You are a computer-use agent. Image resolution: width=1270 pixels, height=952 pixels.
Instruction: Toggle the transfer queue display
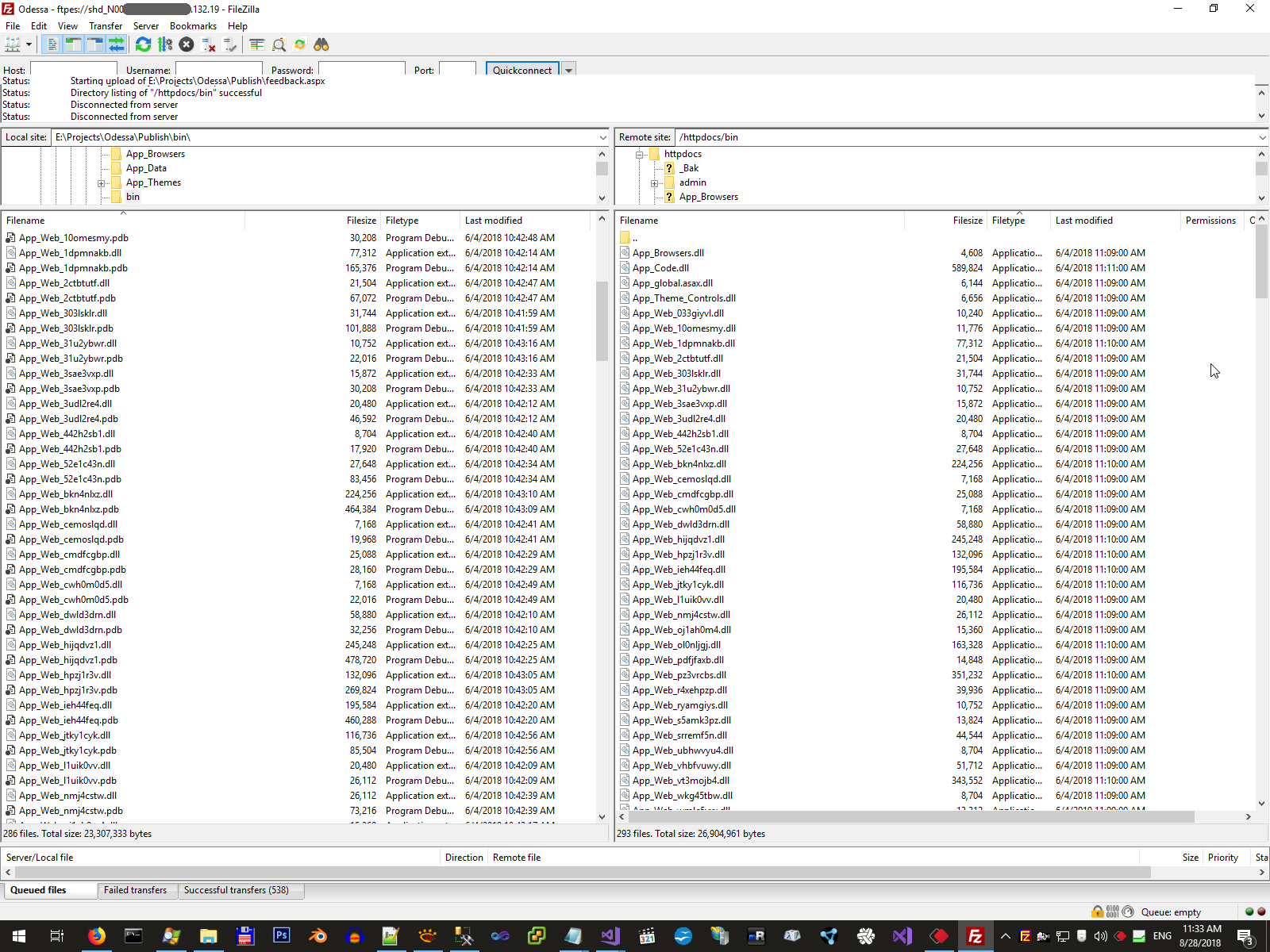pos(117,44)
